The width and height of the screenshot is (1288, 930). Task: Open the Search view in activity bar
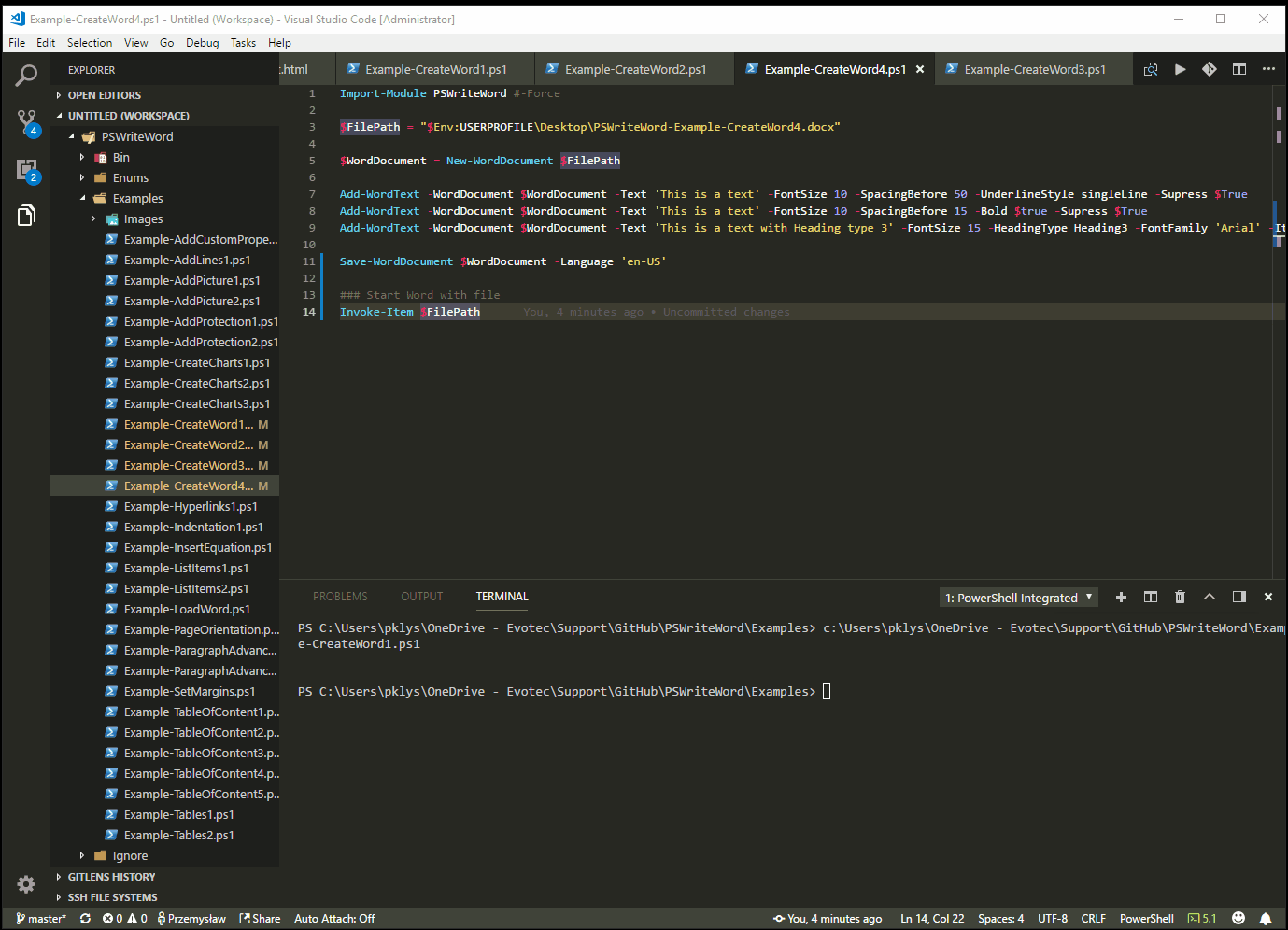(26, 76)
